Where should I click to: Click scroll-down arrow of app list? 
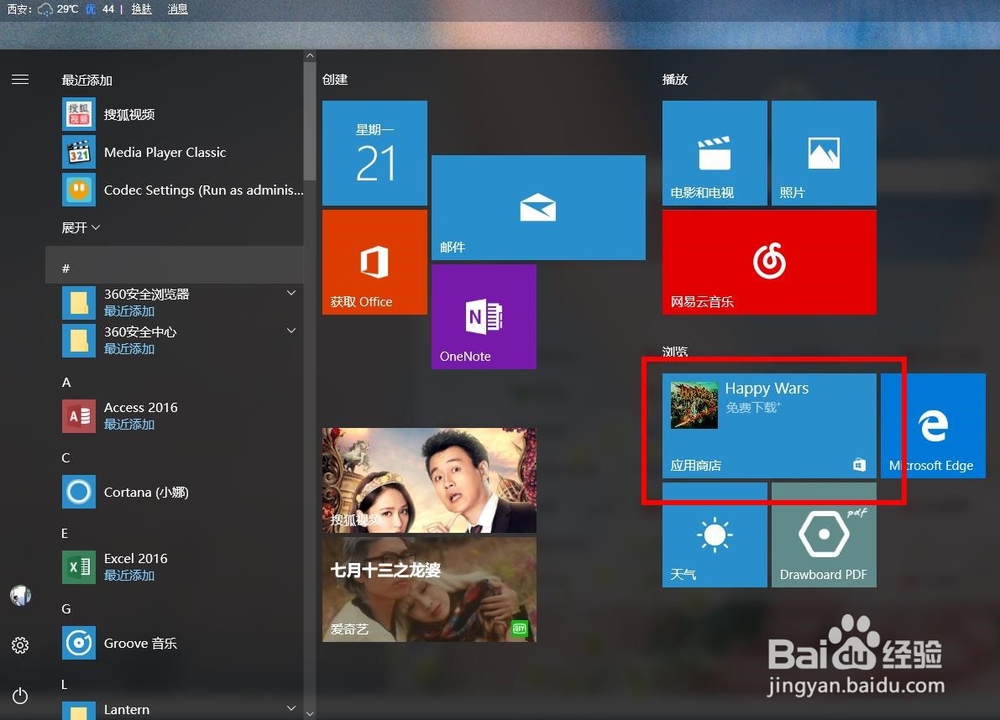click(310, 714)
